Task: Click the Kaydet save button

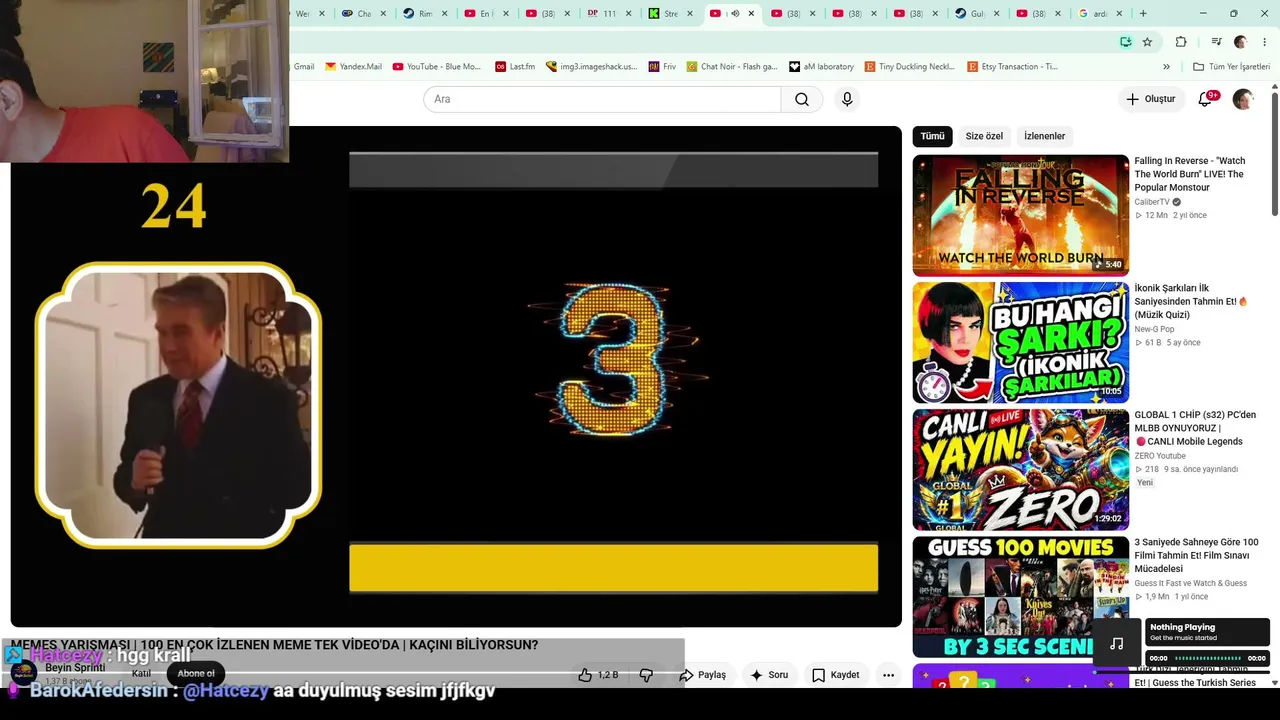Action: tap(836, 675)
